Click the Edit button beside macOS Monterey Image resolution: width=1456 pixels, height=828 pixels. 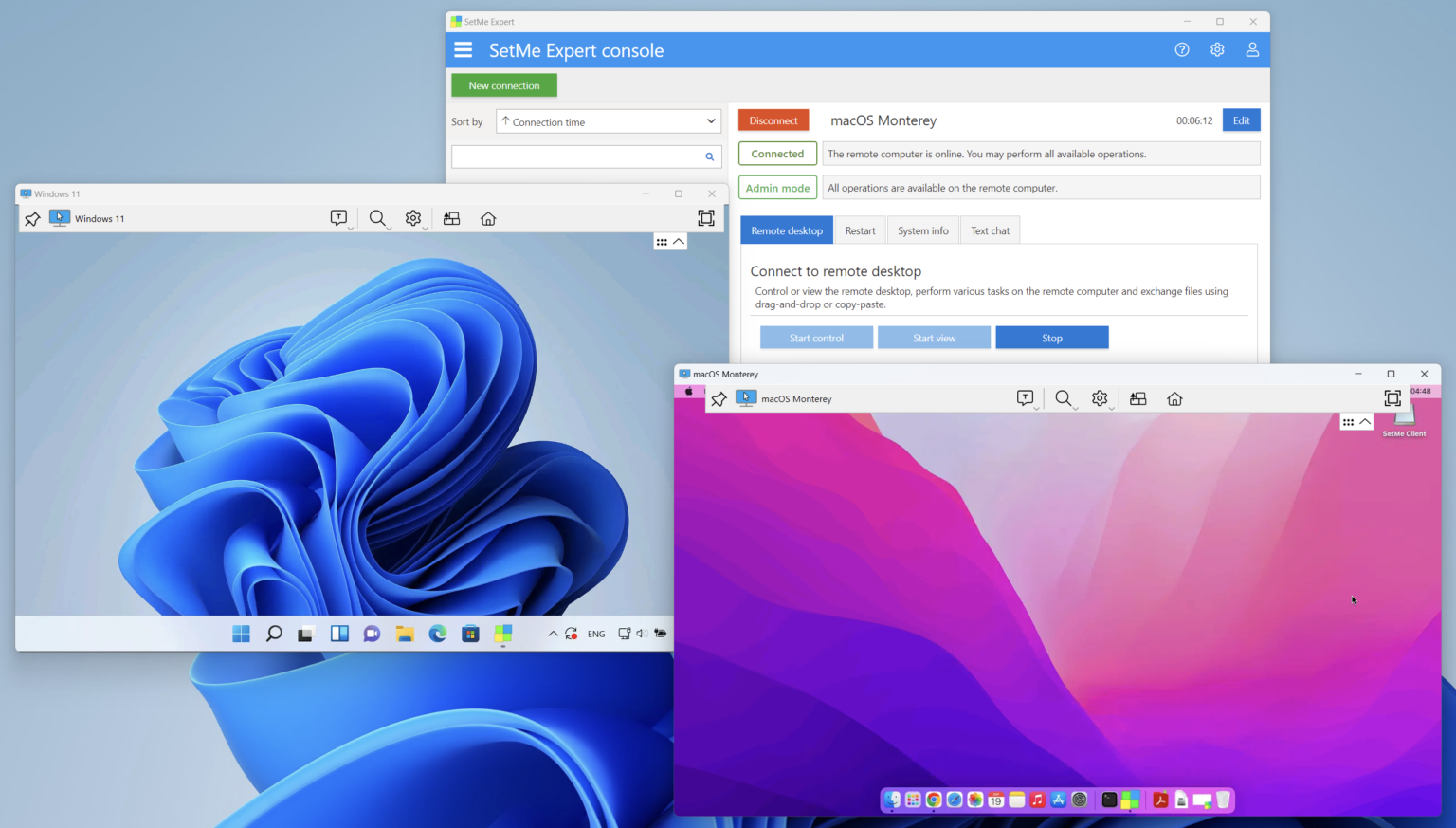1241,120
